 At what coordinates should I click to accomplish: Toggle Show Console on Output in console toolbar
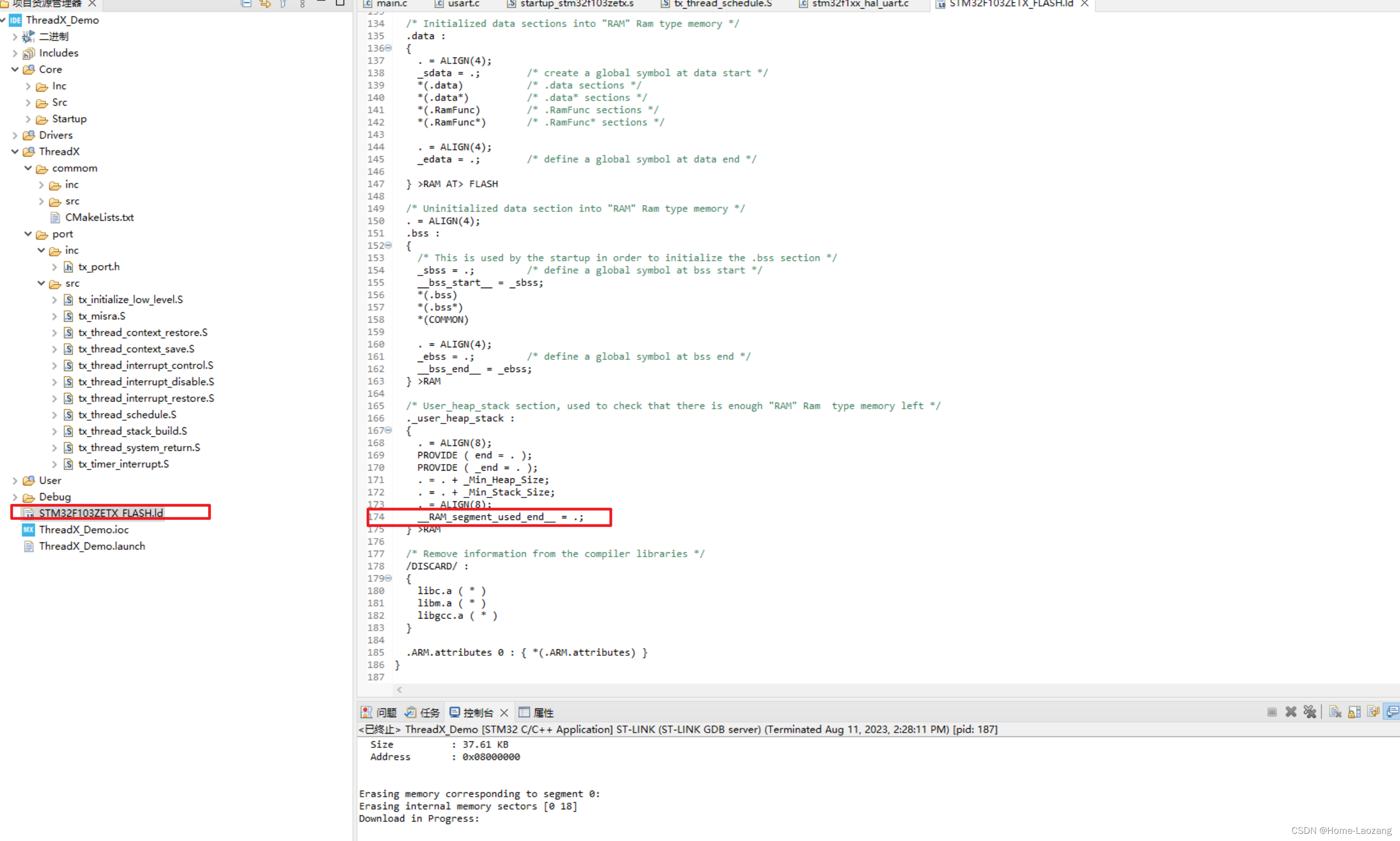pyautogui.click(x=1373, y=712)
